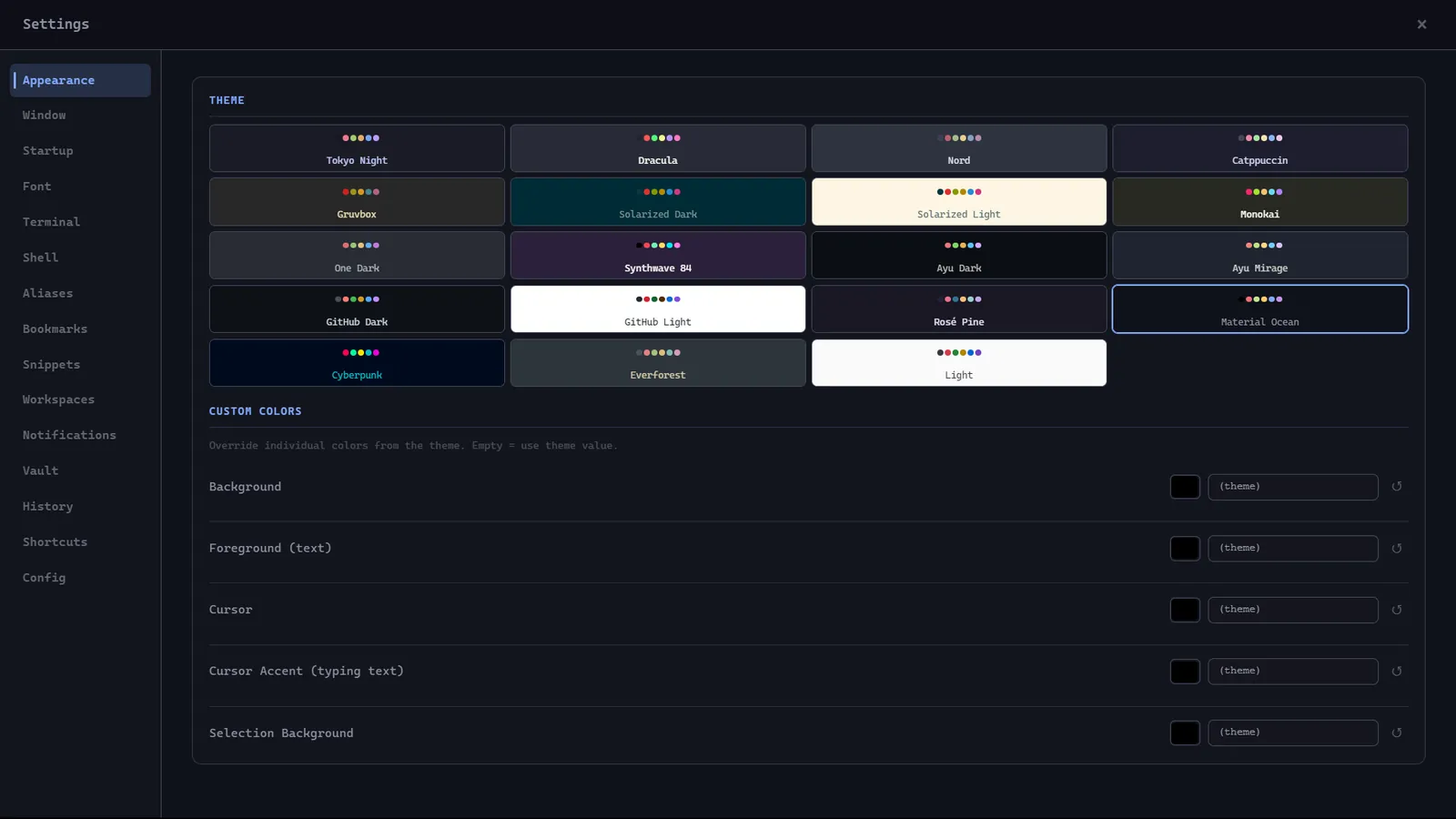Select the Cyberpunk theme

tap(357, 363)
